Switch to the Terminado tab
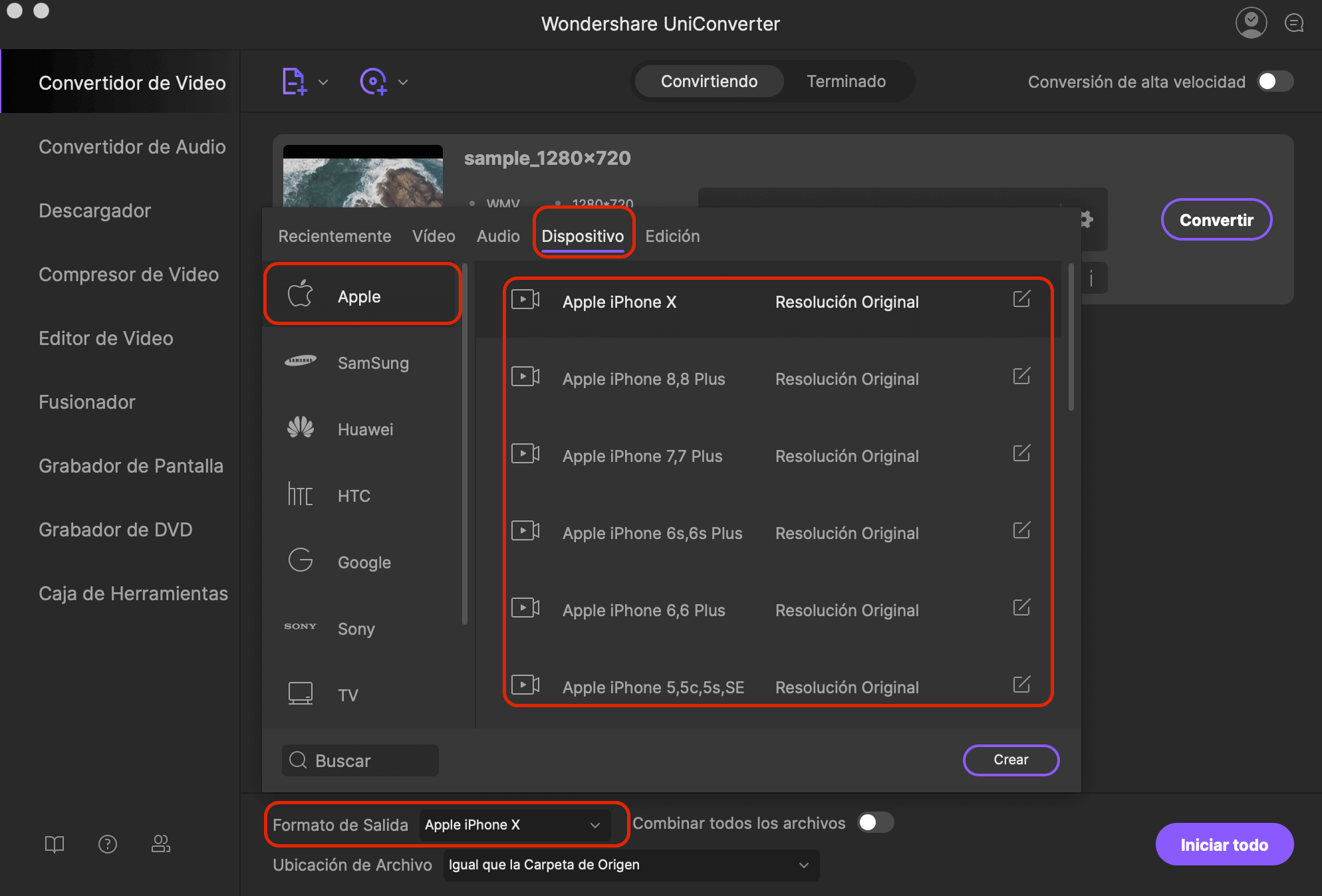1322x896 pixels. point(843,81)
